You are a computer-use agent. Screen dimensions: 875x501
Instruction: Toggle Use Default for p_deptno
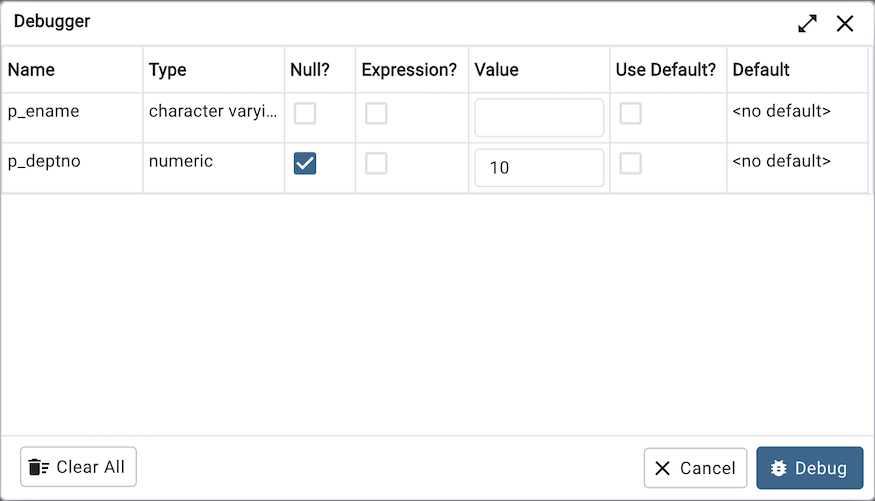tap(630, 164)
